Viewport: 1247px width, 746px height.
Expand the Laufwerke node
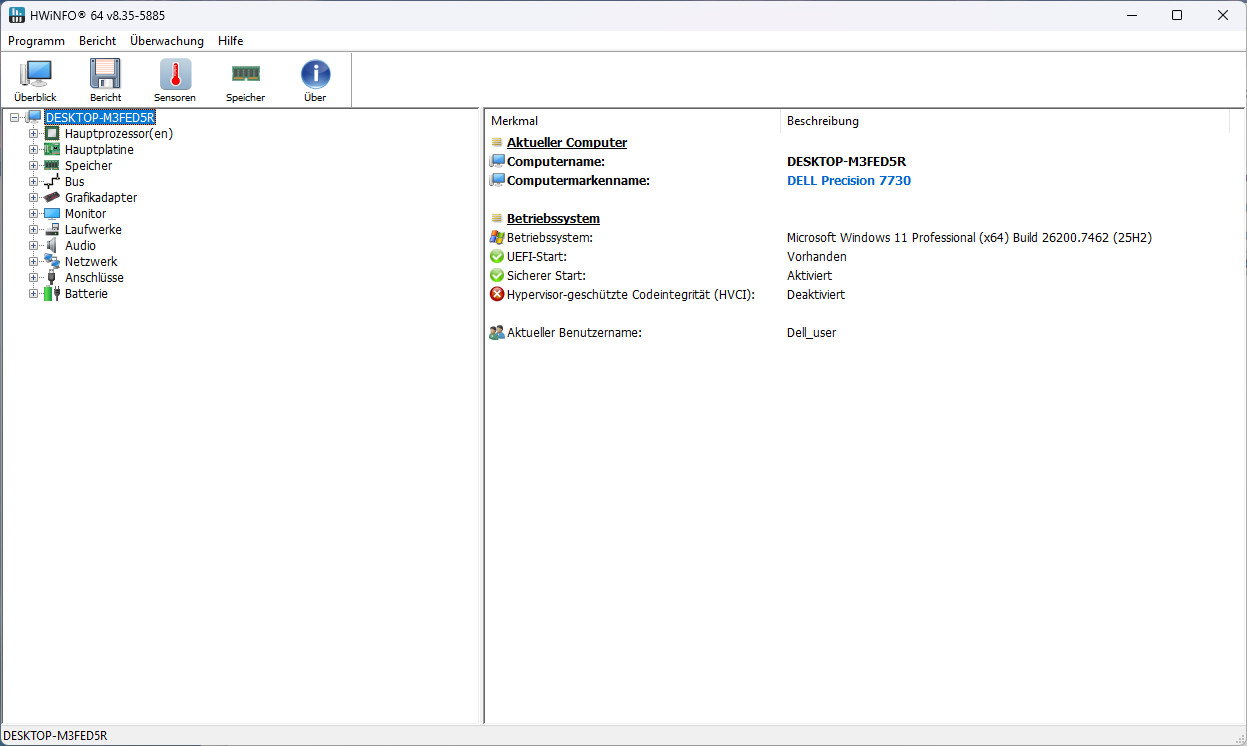(x=34, y=230)
